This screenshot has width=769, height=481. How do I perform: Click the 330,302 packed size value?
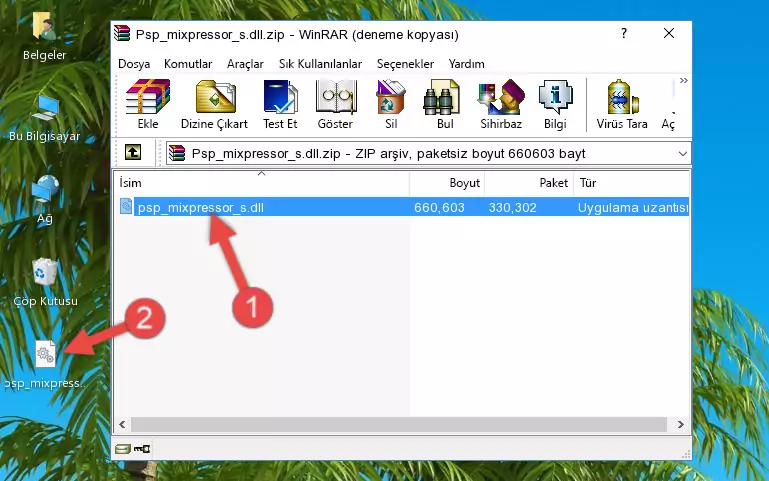[x=512, y=207]
